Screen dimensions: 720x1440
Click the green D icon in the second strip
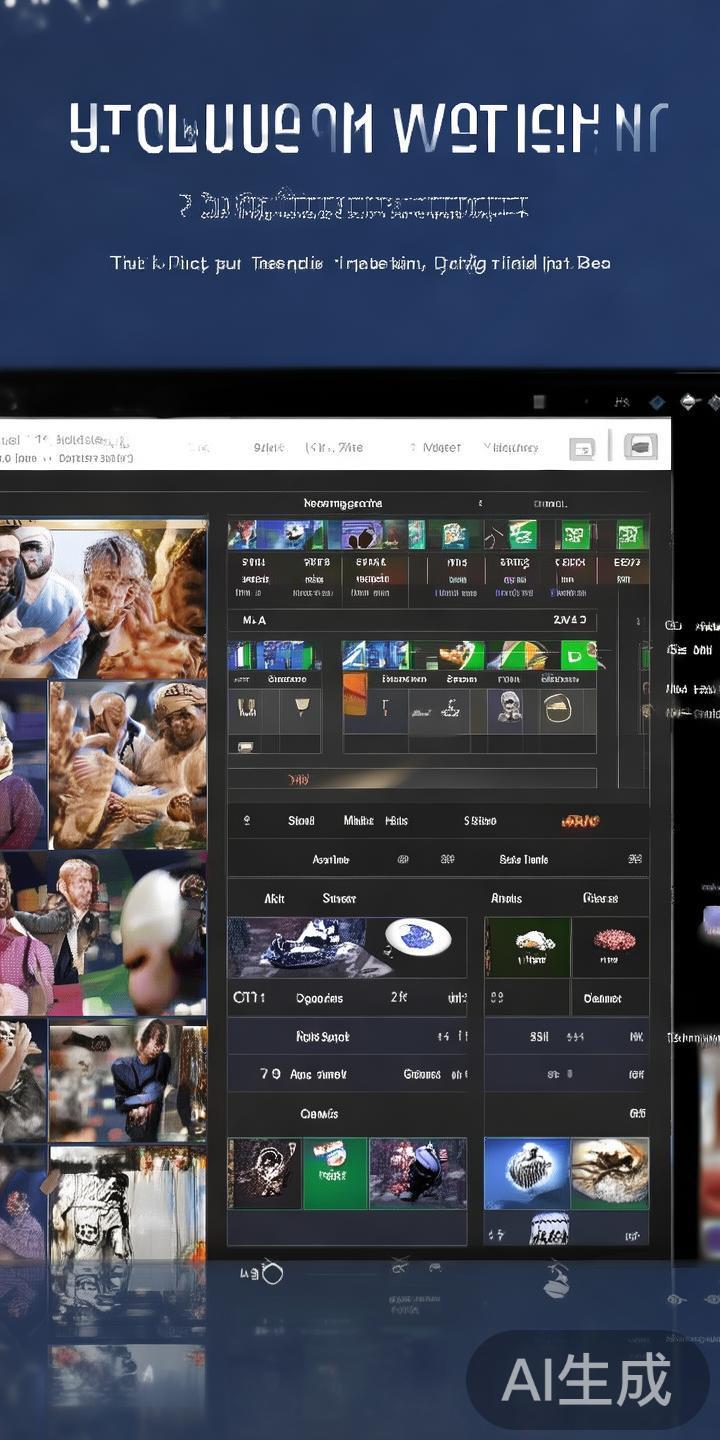tap(577, 656)
